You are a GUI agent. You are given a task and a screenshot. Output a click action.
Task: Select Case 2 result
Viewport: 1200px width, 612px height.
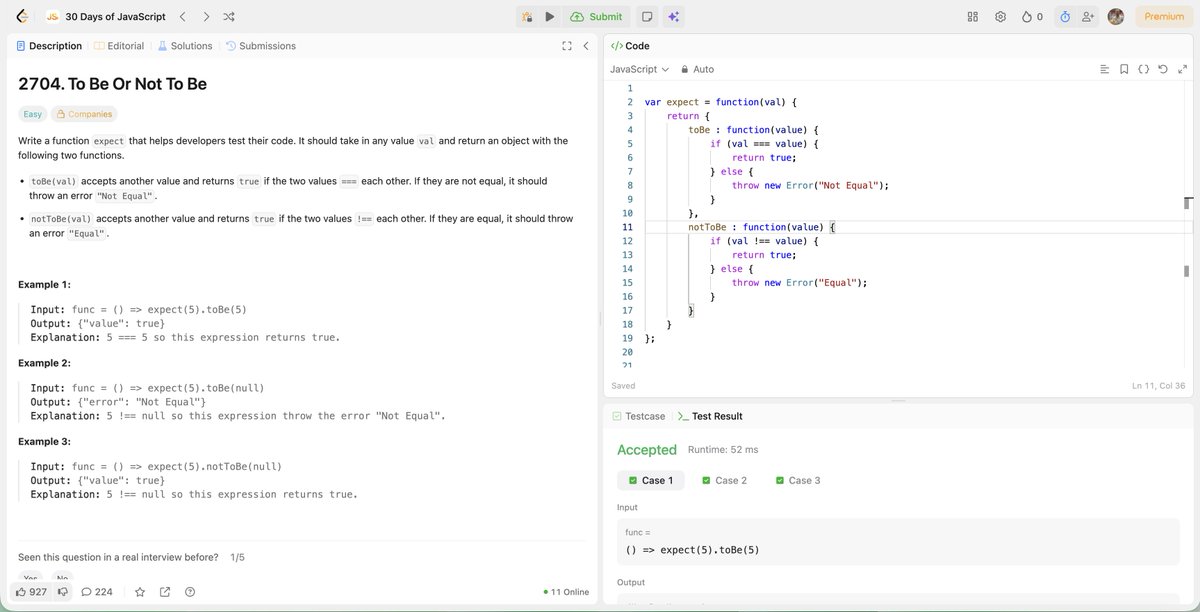pos(725,480)
